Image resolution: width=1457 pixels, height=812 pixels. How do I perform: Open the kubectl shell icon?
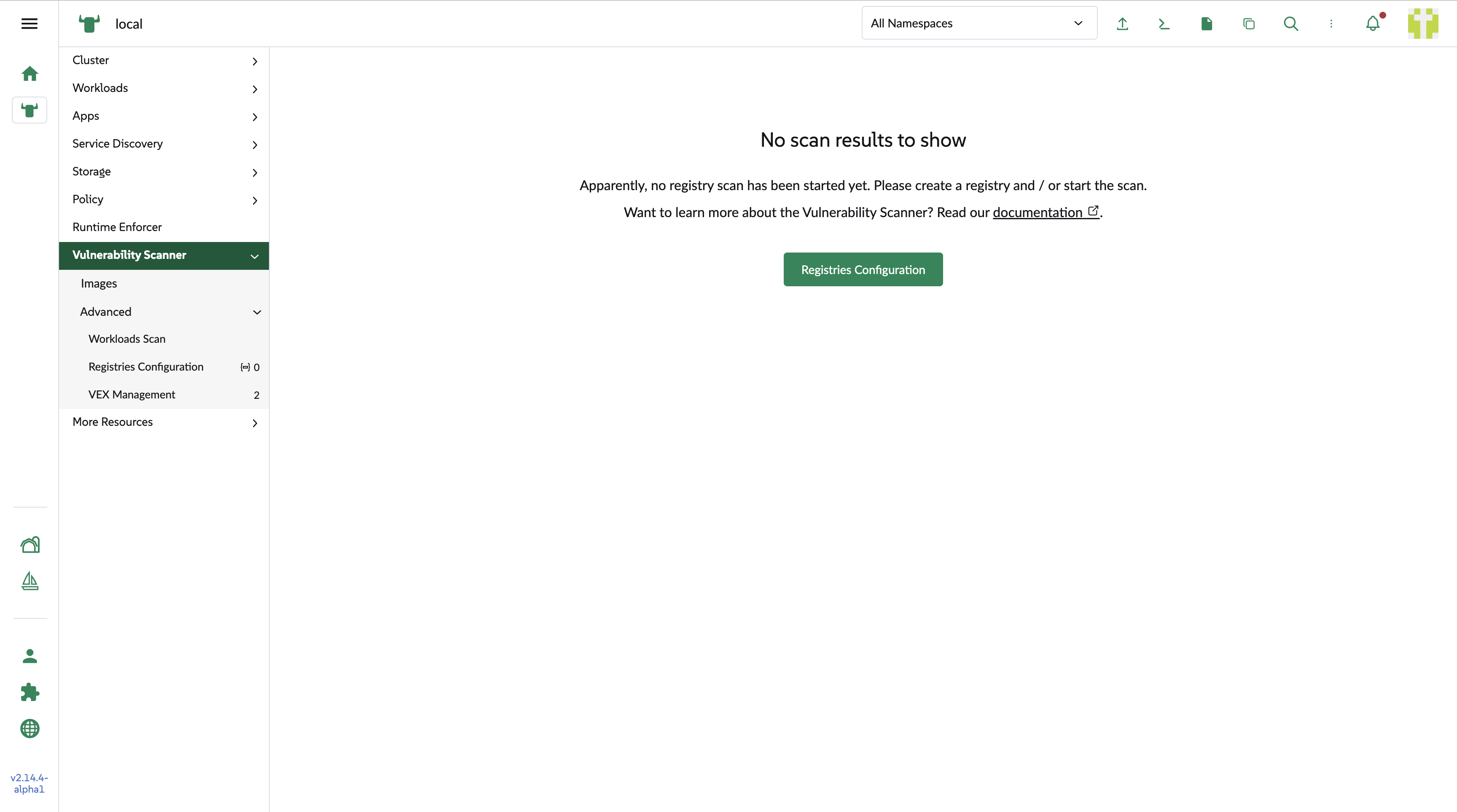(x=1164, y=24)
